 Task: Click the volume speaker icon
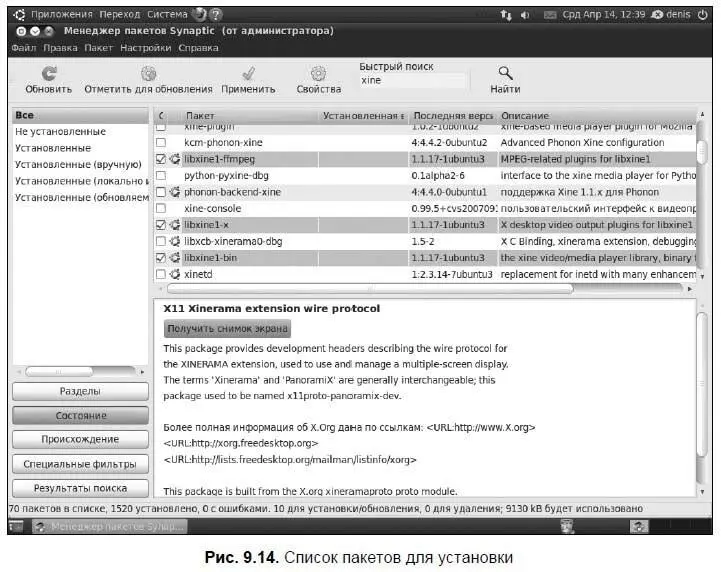[x=525, y=15]
